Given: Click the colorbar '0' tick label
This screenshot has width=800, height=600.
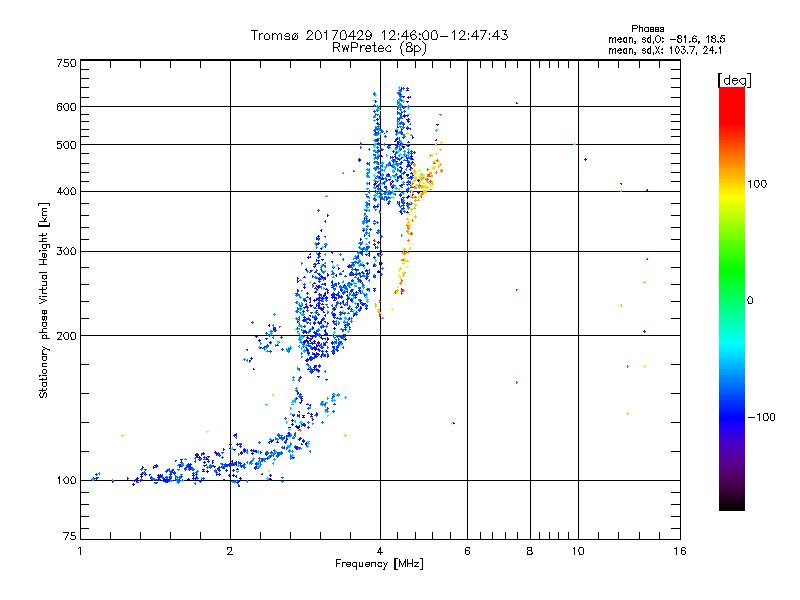Looking at the screenshot, I should (750, 301).
